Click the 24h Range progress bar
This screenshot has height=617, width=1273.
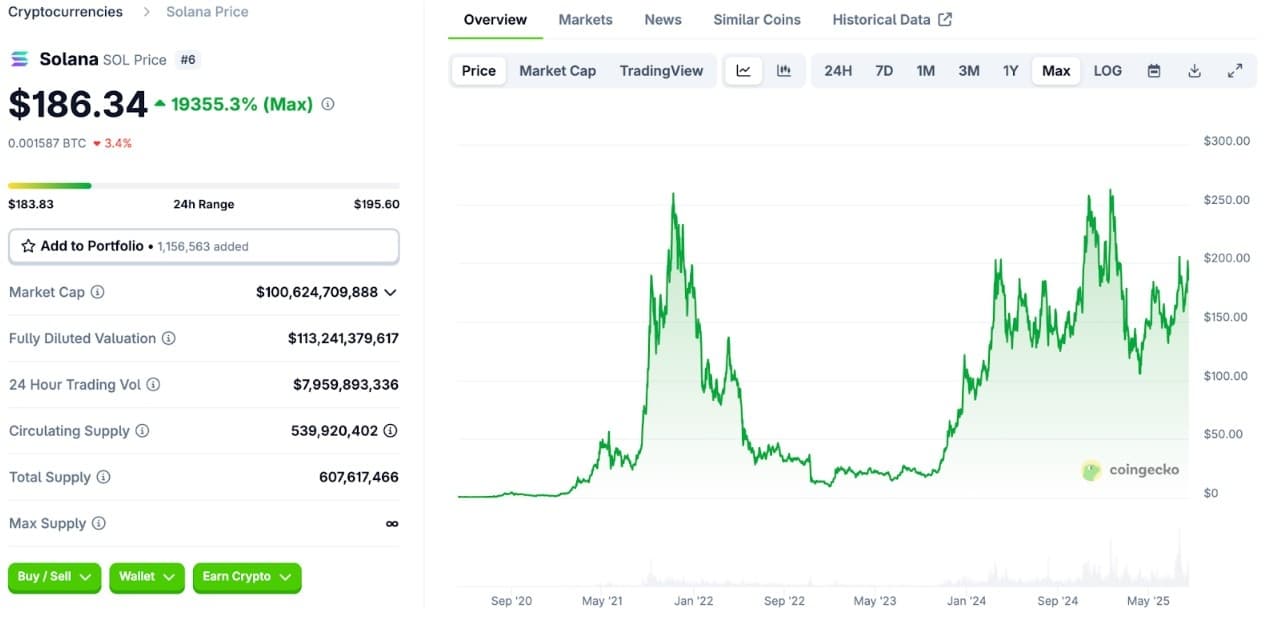click(x=204, y=185)
